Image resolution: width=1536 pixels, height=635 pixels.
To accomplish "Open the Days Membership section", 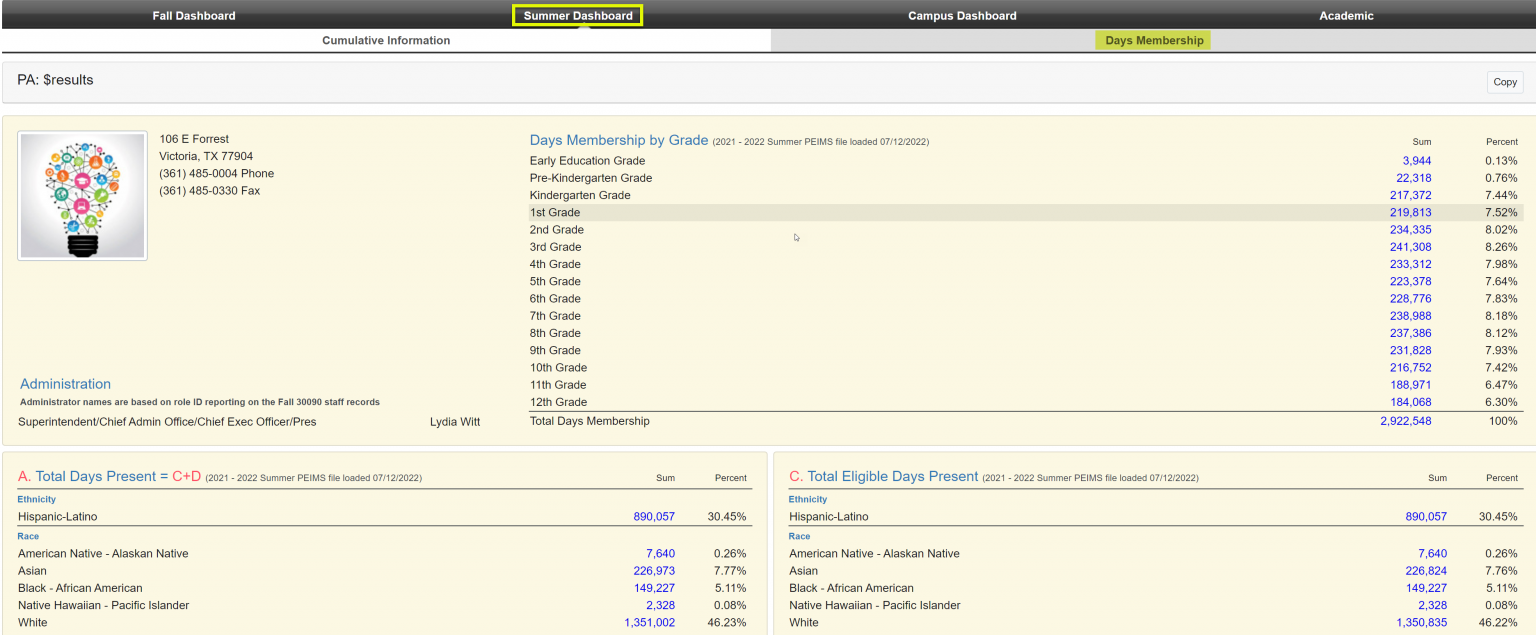I will pos(1152,40).
